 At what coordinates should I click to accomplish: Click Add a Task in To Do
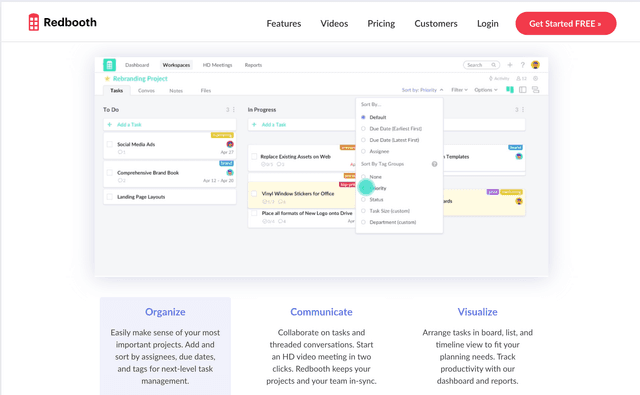(x=170, y=124)
